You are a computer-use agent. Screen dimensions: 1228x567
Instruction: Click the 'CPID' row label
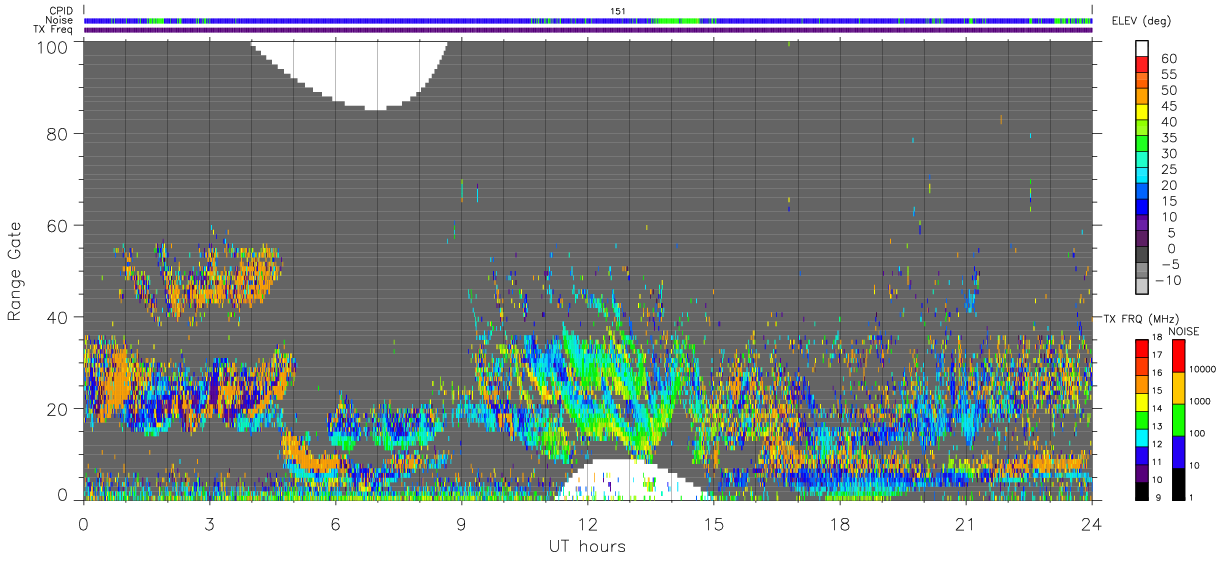pos(60,11)
